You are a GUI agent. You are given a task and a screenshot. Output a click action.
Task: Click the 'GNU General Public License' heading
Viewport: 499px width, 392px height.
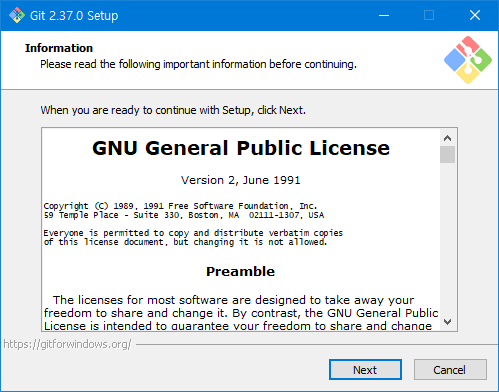click(241, 148)
